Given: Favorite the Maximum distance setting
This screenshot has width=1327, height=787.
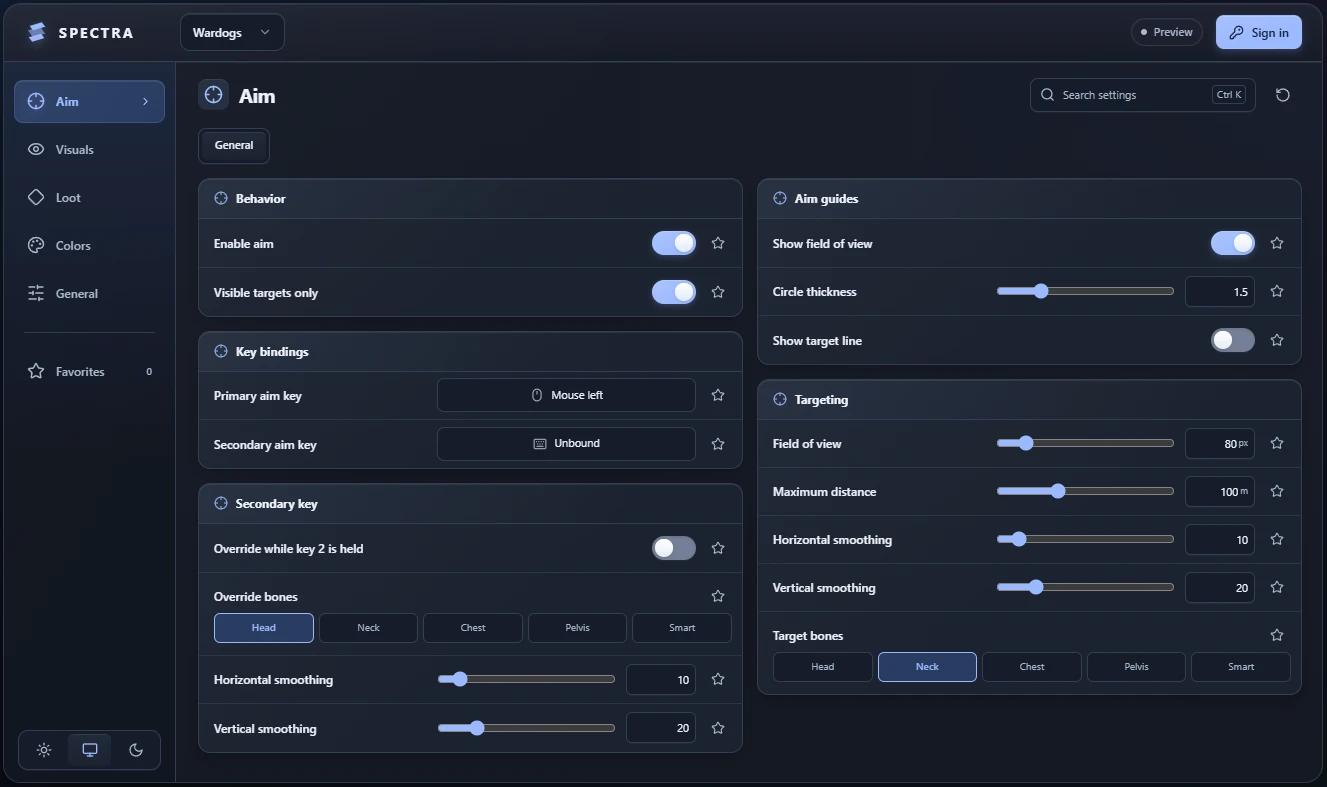Looking at the screenshot, I should click(1277, 491).
